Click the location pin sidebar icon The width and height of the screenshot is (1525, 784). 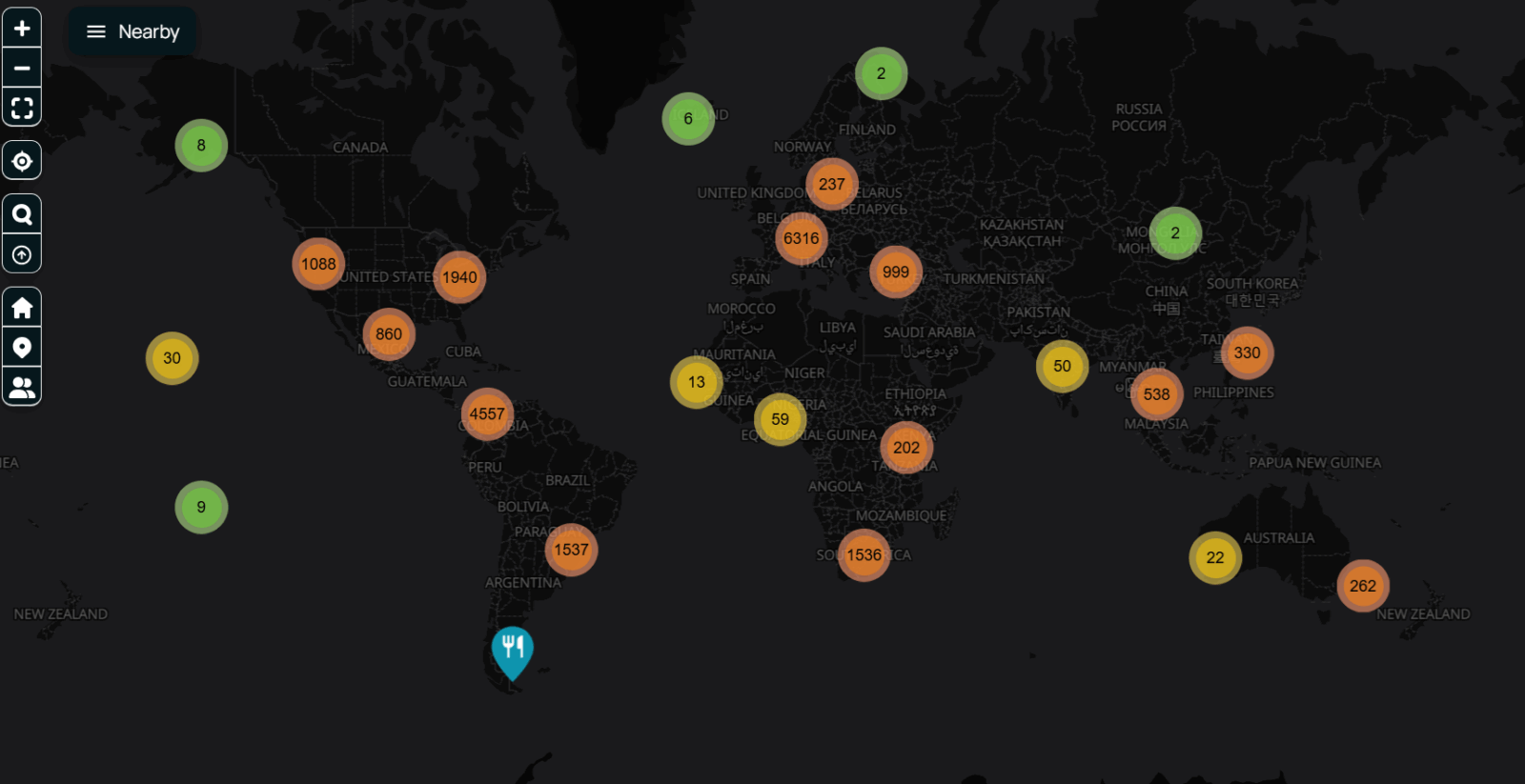click(22, 348)
